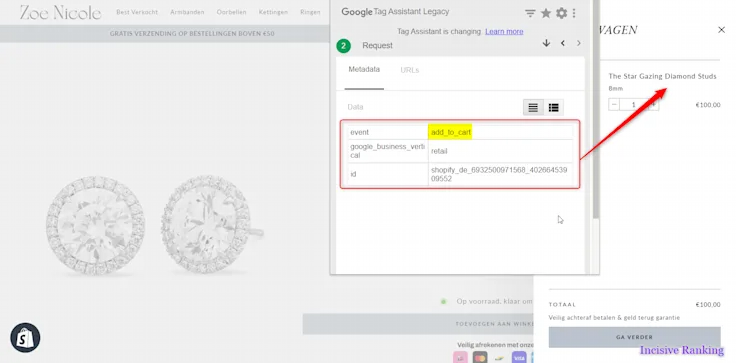Click the Request label in Tag Assistant

pyautogui.click(x=377, y=46)
